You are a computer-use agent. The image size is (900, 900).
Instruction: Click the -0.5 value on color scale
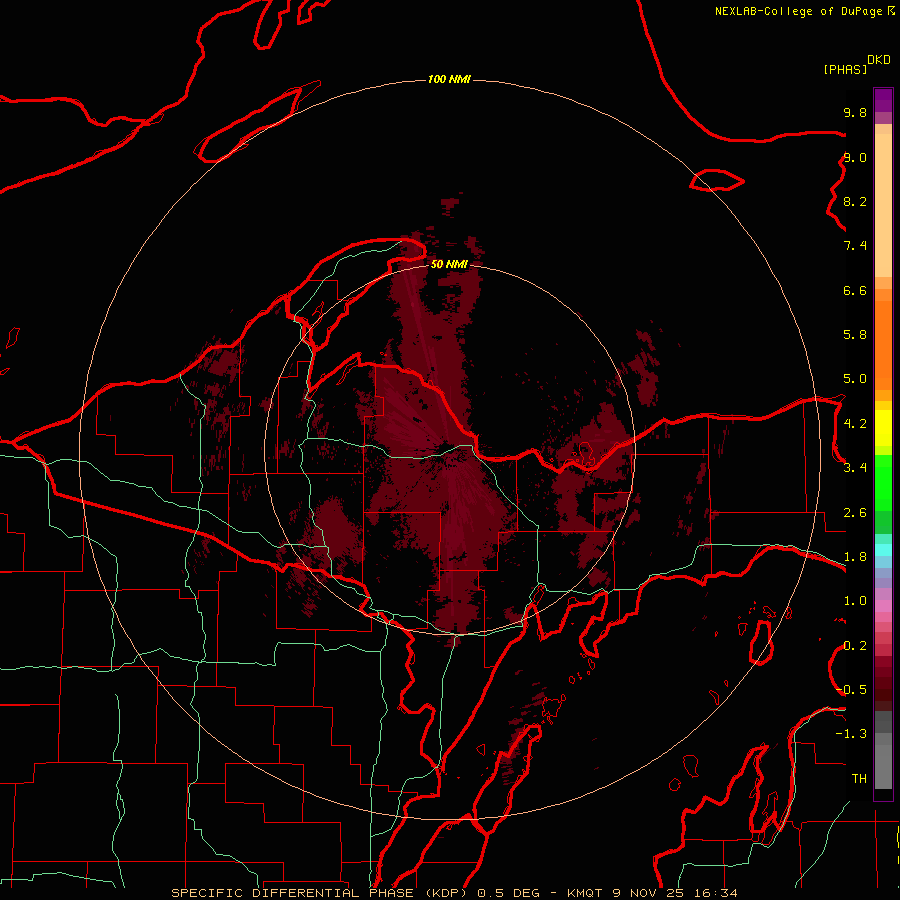click(x=851, y=690)
